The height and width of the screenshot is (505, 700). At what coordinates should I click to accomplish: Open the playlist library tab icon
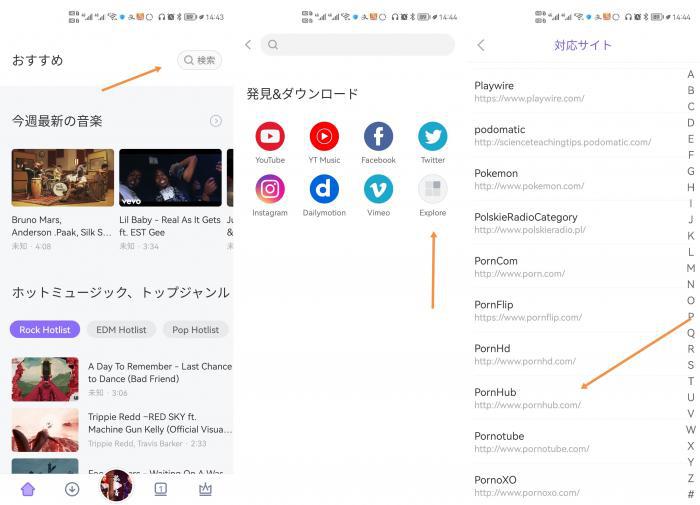161,489
